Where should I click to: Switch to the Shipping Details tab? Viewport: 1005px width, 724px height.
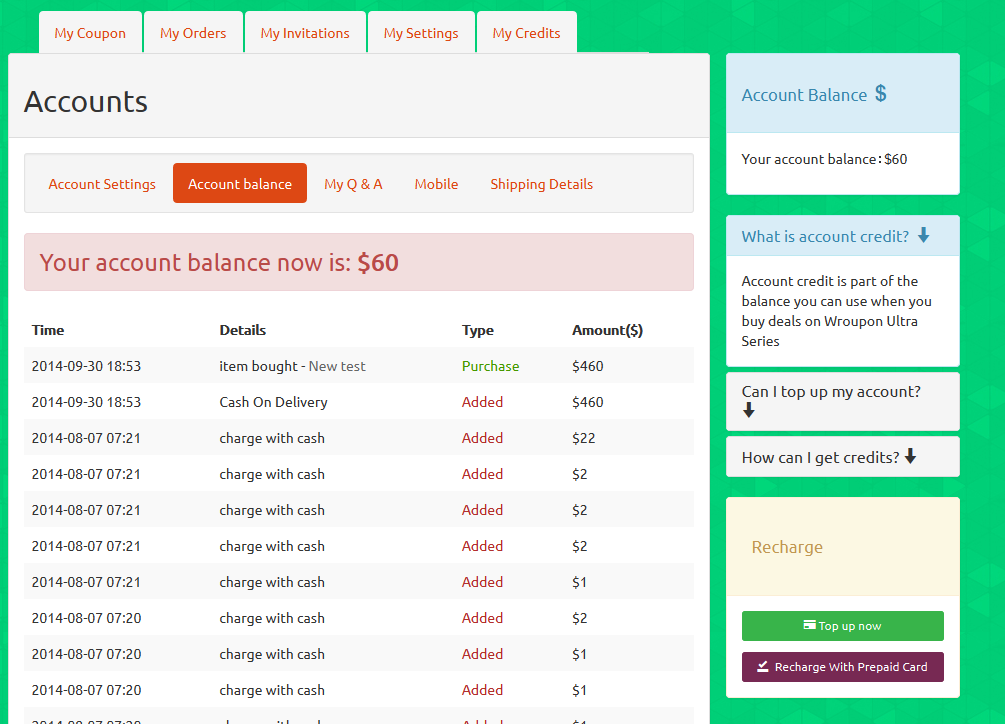(x=541, y=184)
